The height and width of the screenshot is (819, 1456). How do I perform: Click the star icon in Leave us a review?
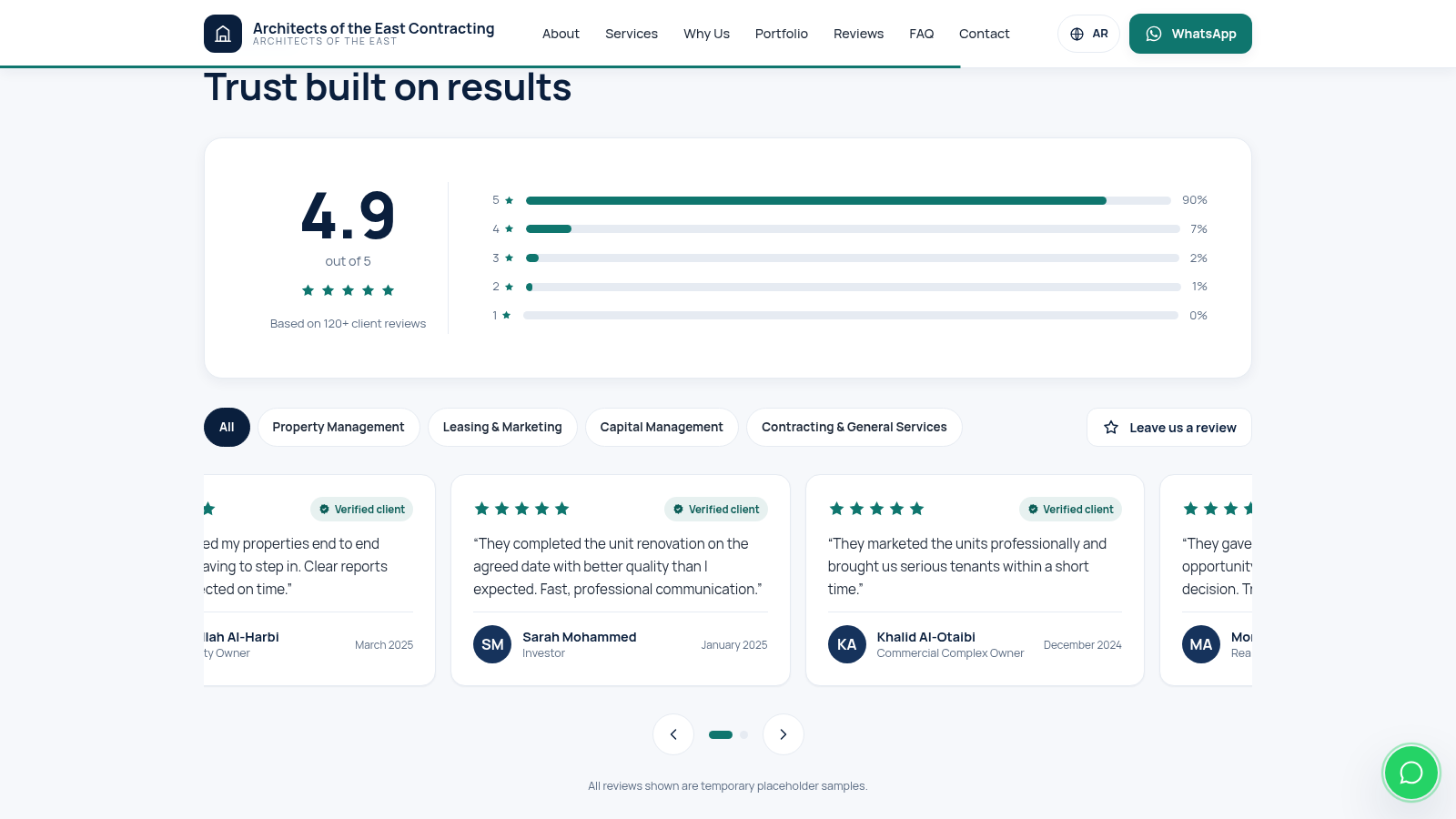tap(1111, 428)
